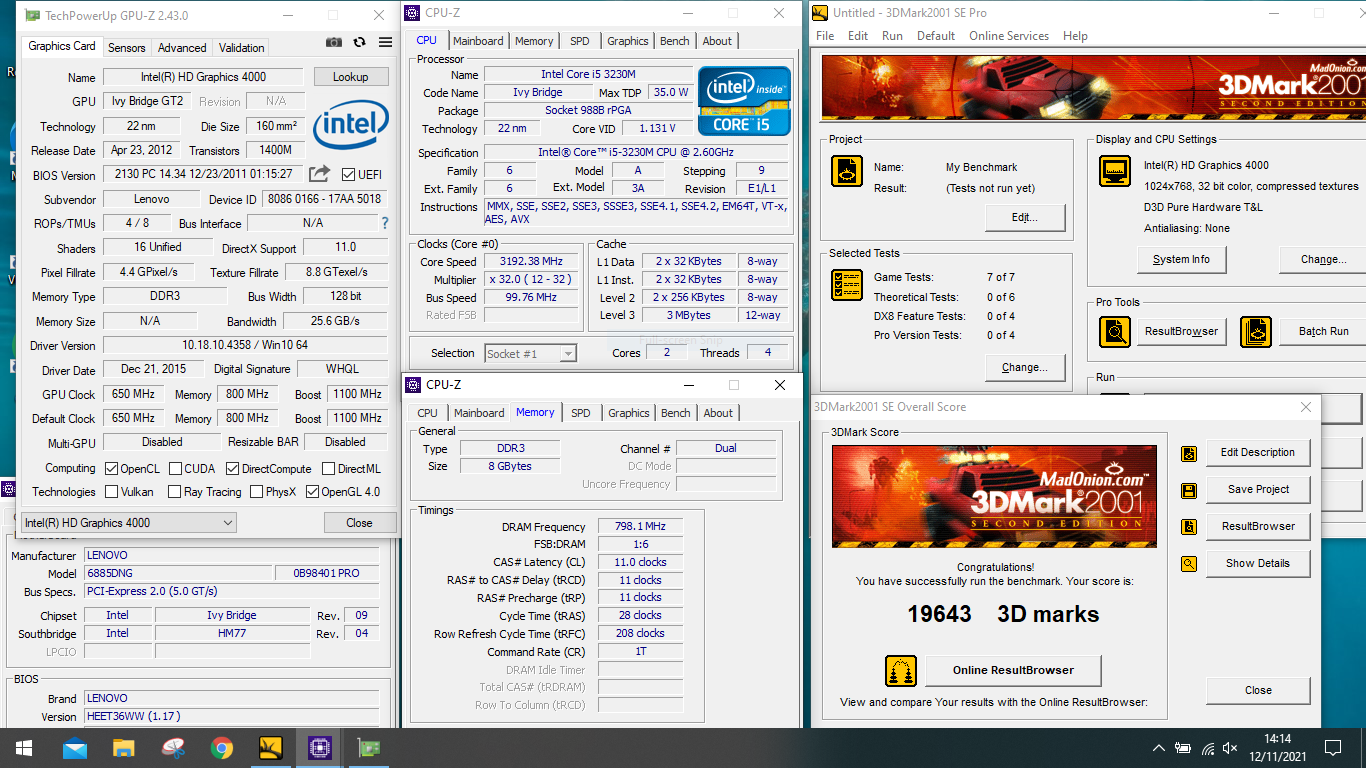Click DRAM Frequency value 798.1 MHz
1366x768 pixels.
(642, 527)
